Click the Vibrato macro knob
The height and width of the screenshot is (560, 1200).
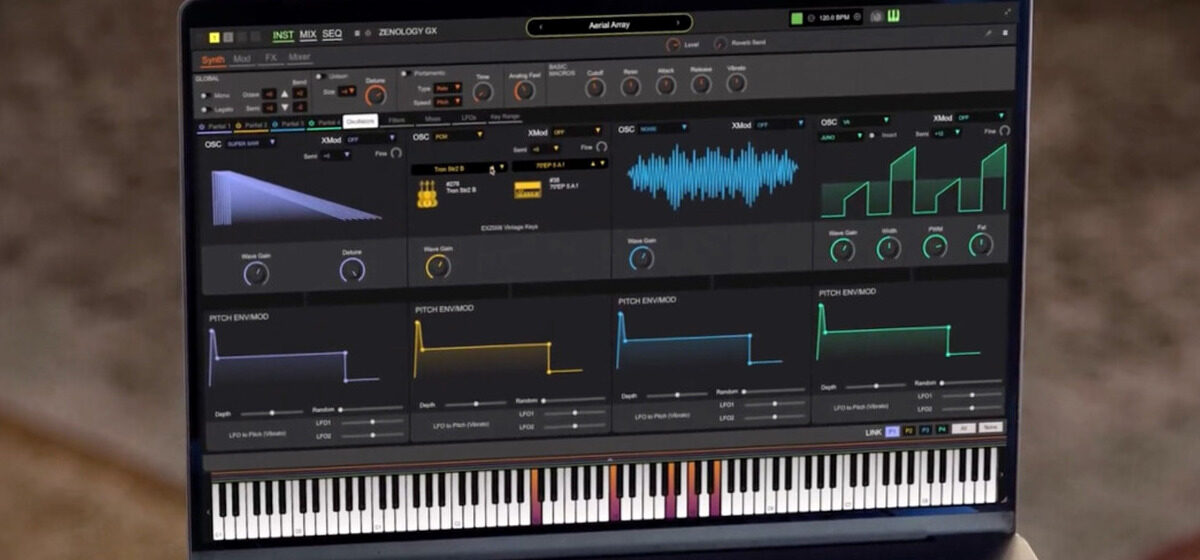tap(737, 83)
